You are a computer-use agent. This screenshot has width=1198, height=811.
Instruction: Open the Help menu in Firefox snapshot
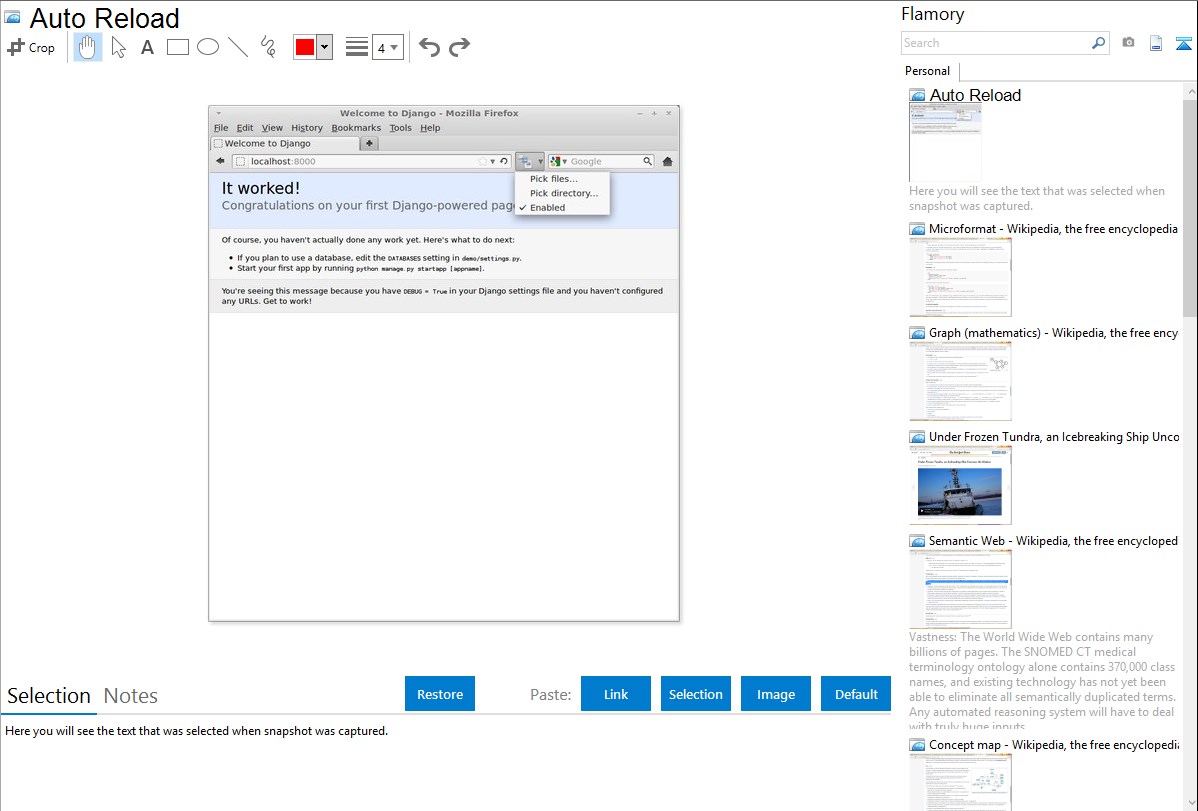coord(430,128)
